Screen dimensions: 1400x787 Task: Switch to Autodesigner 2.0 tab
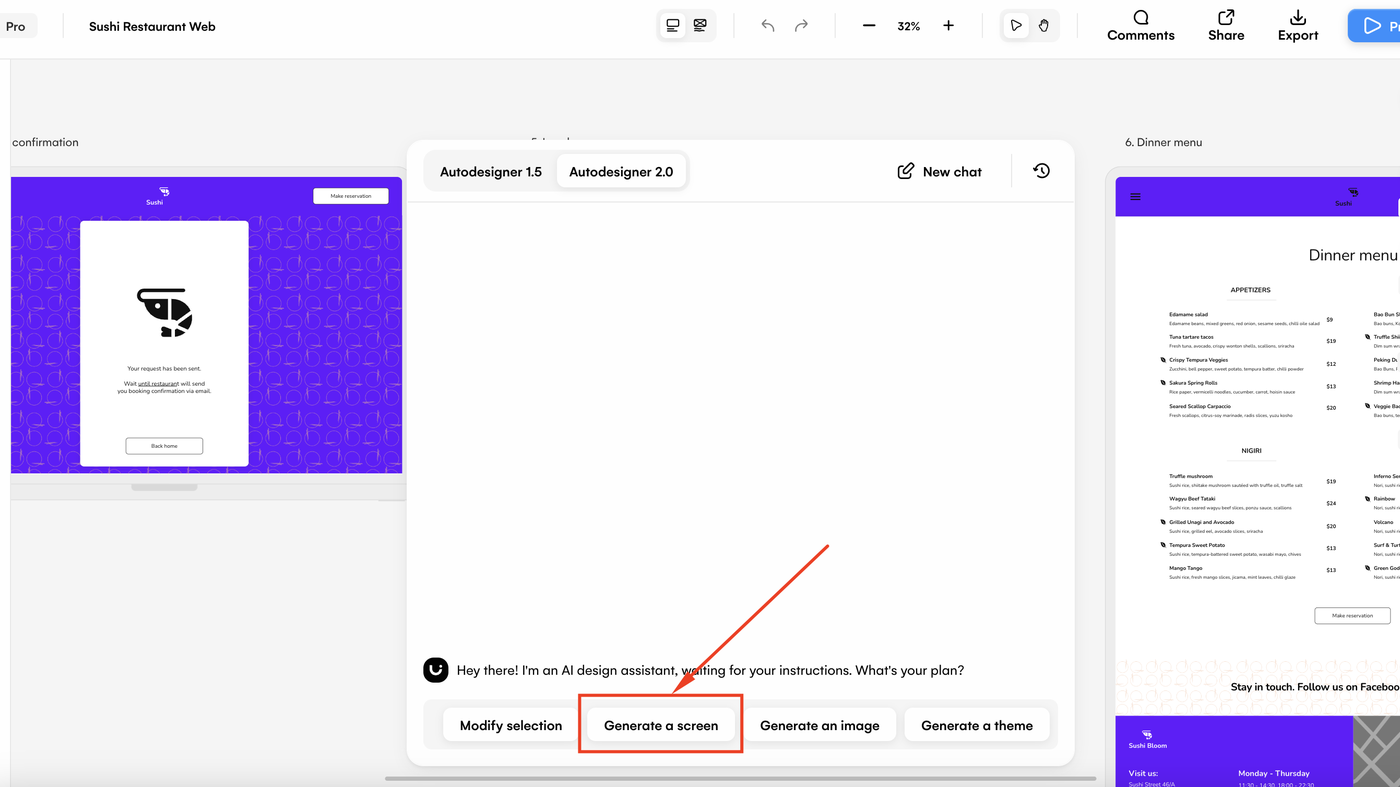[x=621, y=172]
